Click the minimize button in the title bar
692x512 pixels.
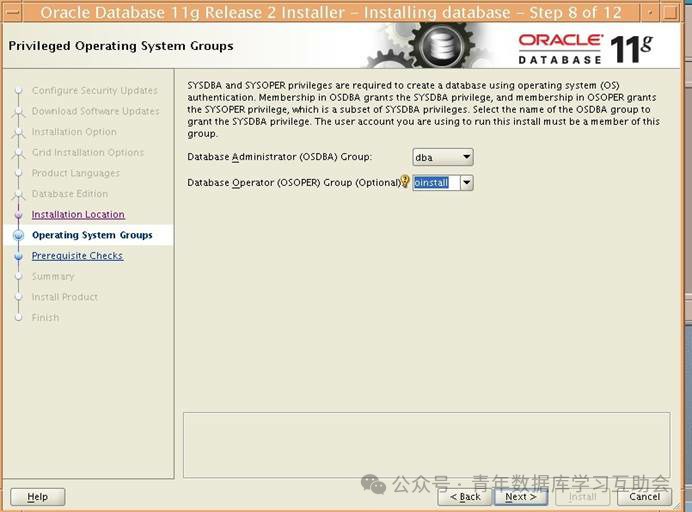pyautogui.click(x=651, y=12)
